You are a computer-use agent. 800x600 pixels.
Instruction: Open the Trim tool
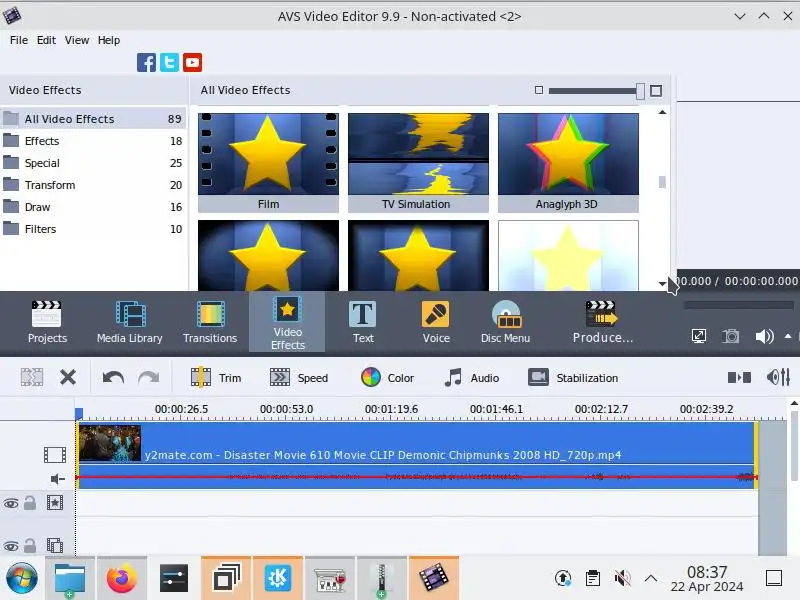click(x=216, y=378)
